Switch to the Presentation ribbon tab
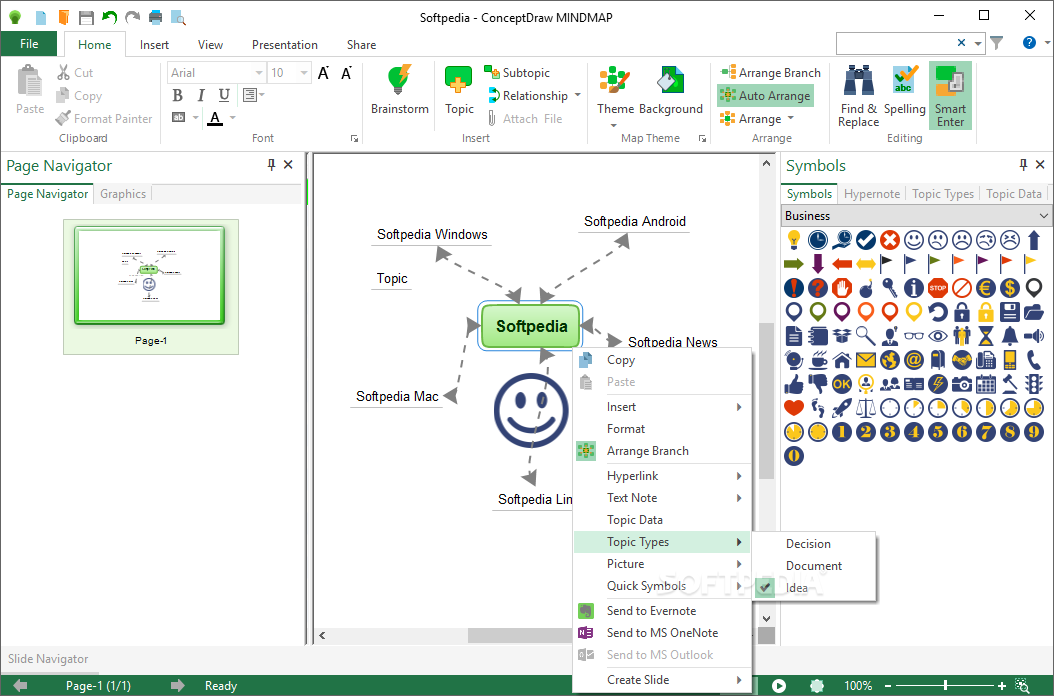The height and width of the screenshot is (696, 1054). [284, 44]
